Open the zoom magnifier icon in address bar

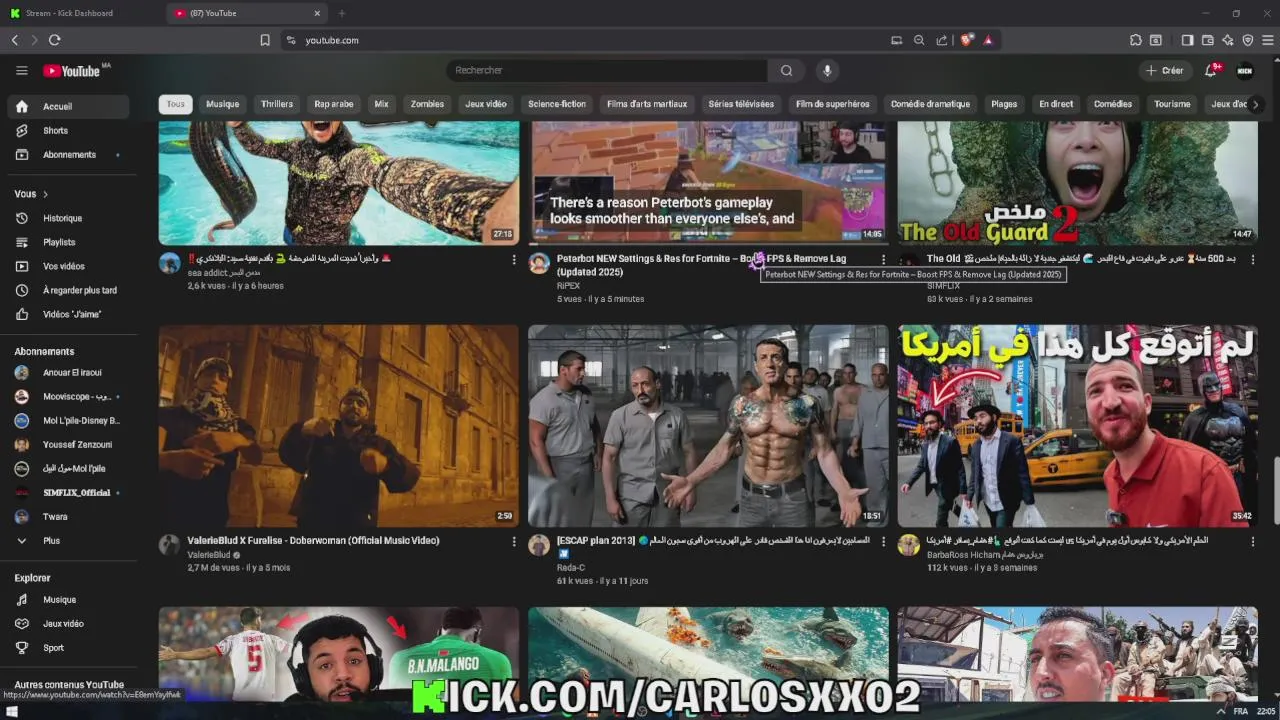click(919, 40)
